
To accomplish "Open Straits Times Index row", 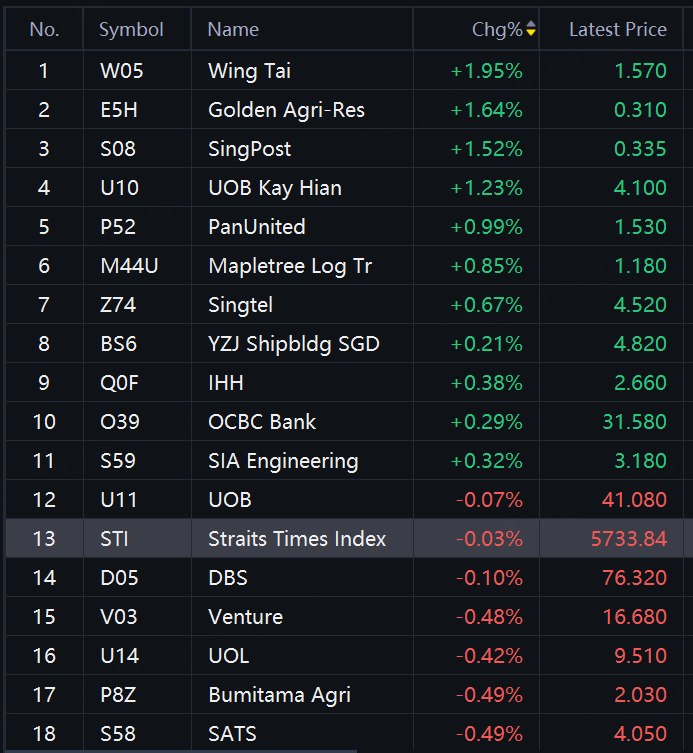I will [297, 539].
